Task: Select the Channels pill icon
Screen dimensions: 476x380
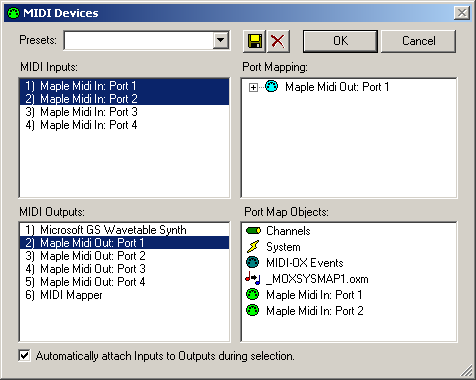Action: tap(253, 231)
